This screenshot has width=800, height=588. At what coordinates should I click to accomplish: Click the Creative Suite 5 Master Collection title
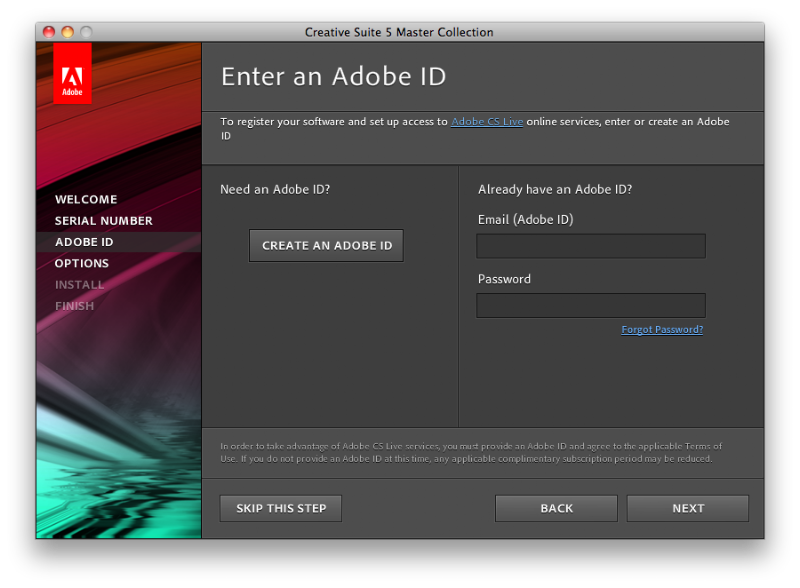click(399, 32)
